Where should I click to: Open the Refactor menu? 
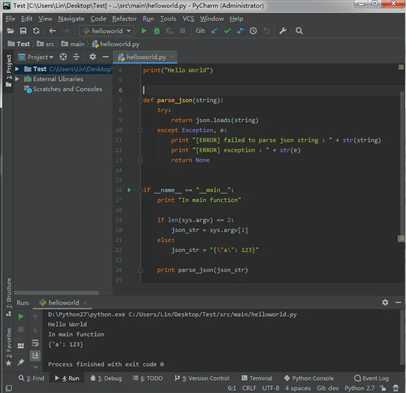124,19
